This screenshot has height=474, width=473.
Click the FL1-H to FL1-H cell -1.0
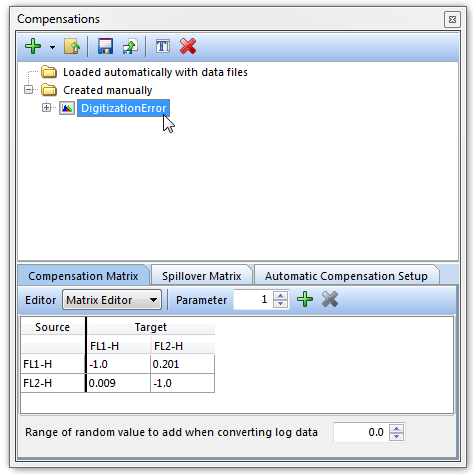tap(118, 364)
